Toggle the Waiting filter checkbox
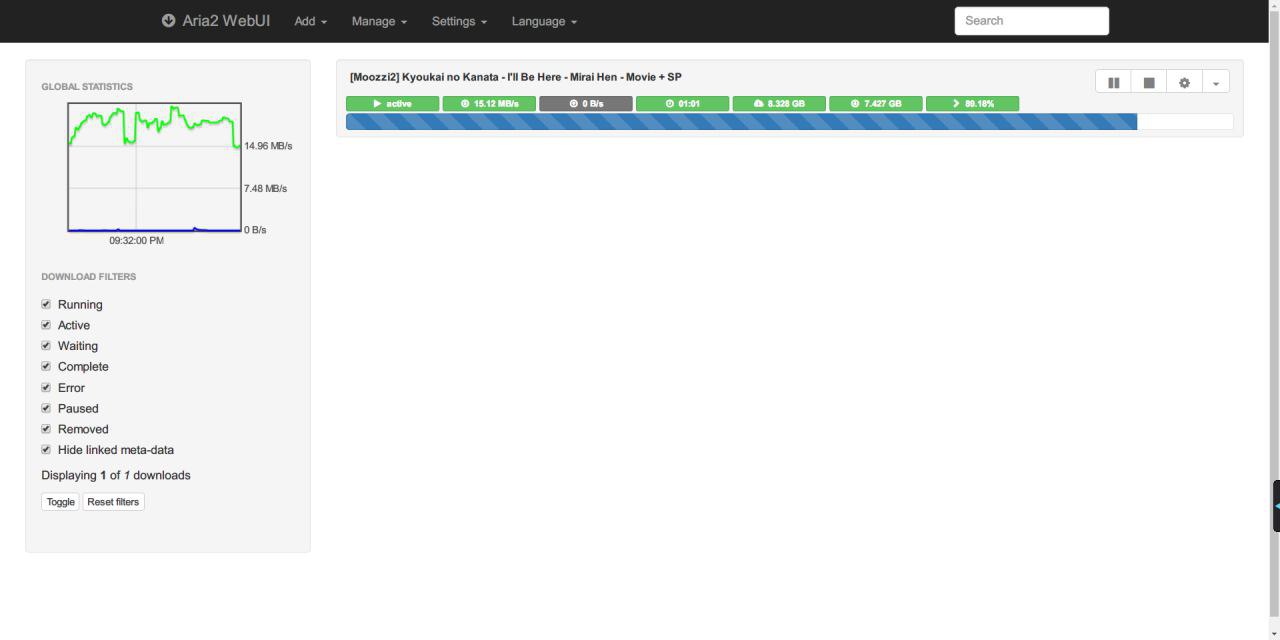Screen dimensions: 1280x640 tap(46, 346)
